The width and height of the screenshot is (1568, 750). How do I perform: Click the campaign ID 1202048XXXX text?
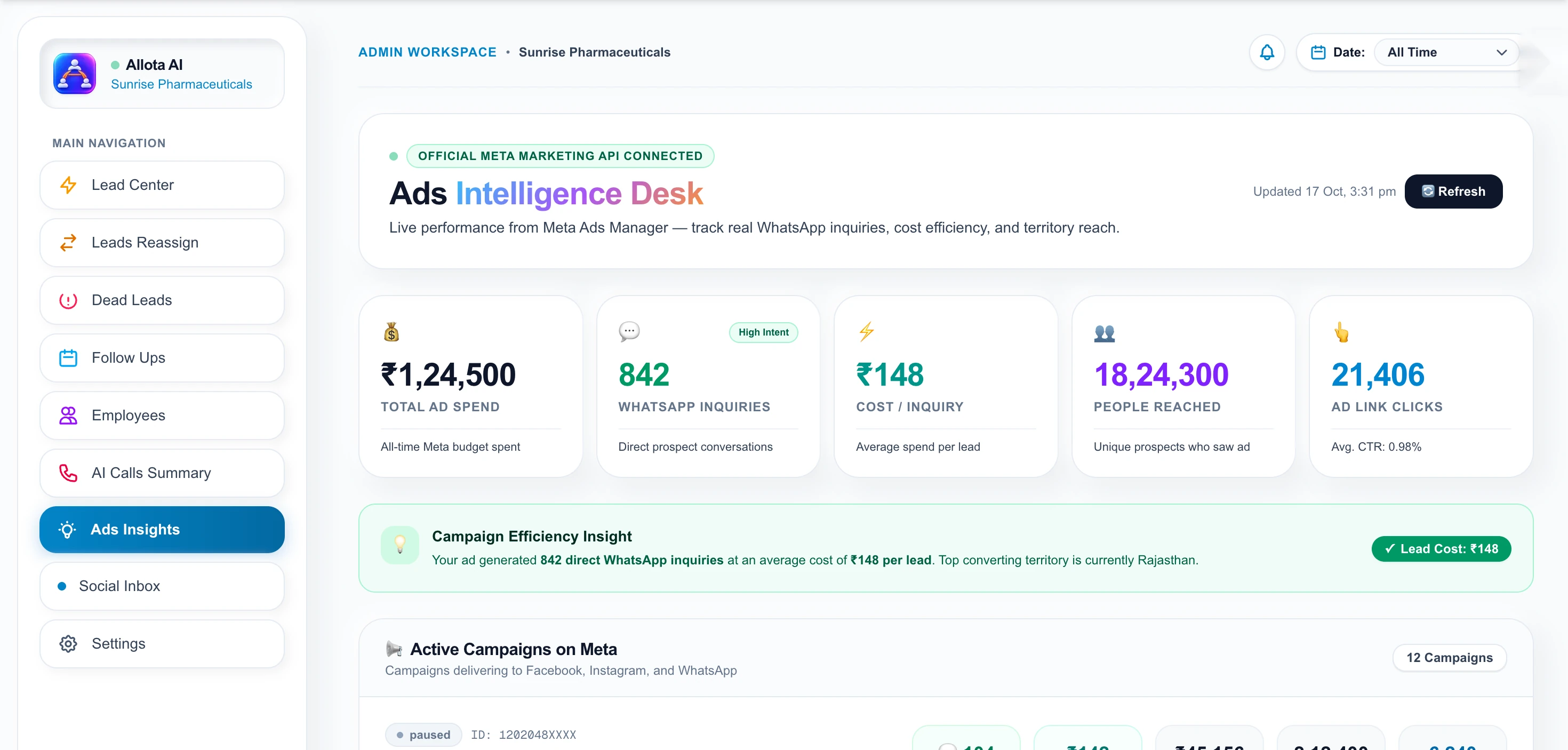524,735
